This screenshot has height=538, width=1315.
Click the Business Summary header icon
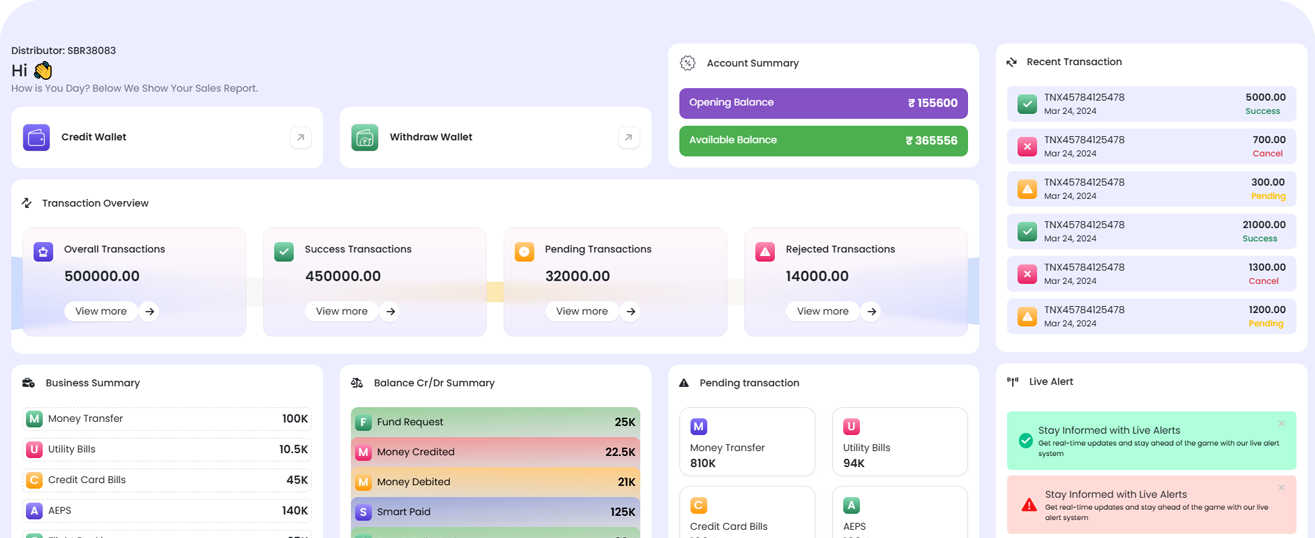point(28,383)
